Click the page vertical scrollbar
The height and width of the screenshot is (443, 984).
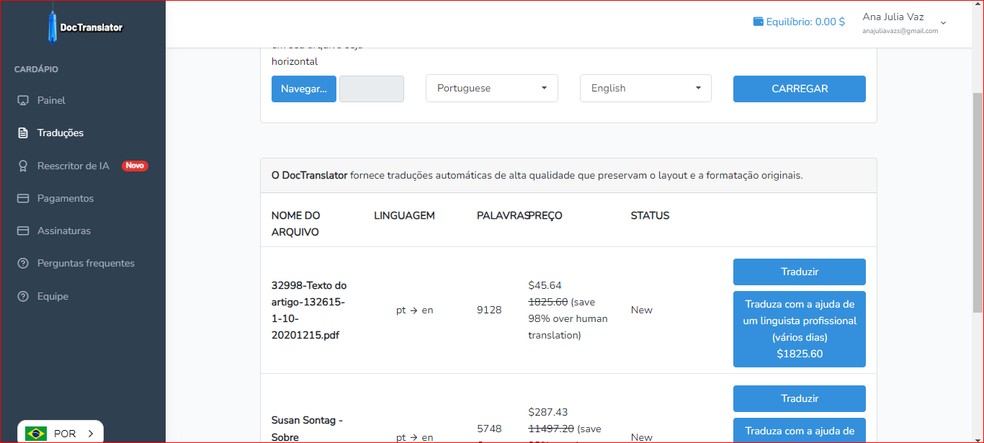(978, 201)
